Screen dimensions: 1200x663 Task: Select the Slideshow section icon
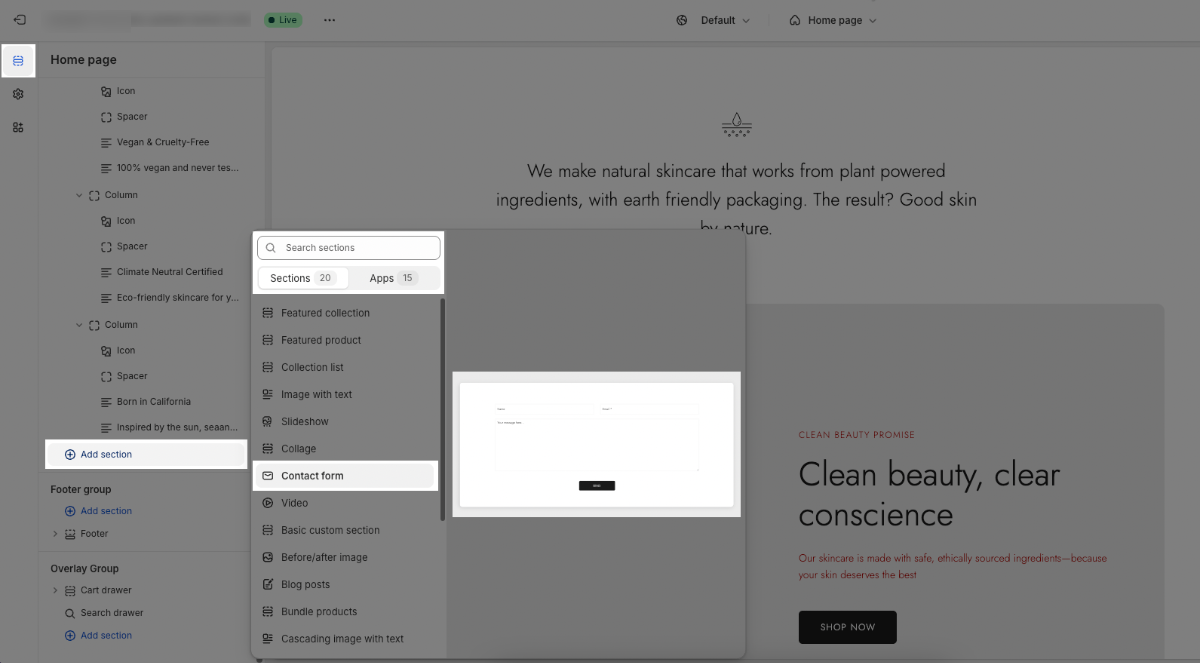coord(267,422)
